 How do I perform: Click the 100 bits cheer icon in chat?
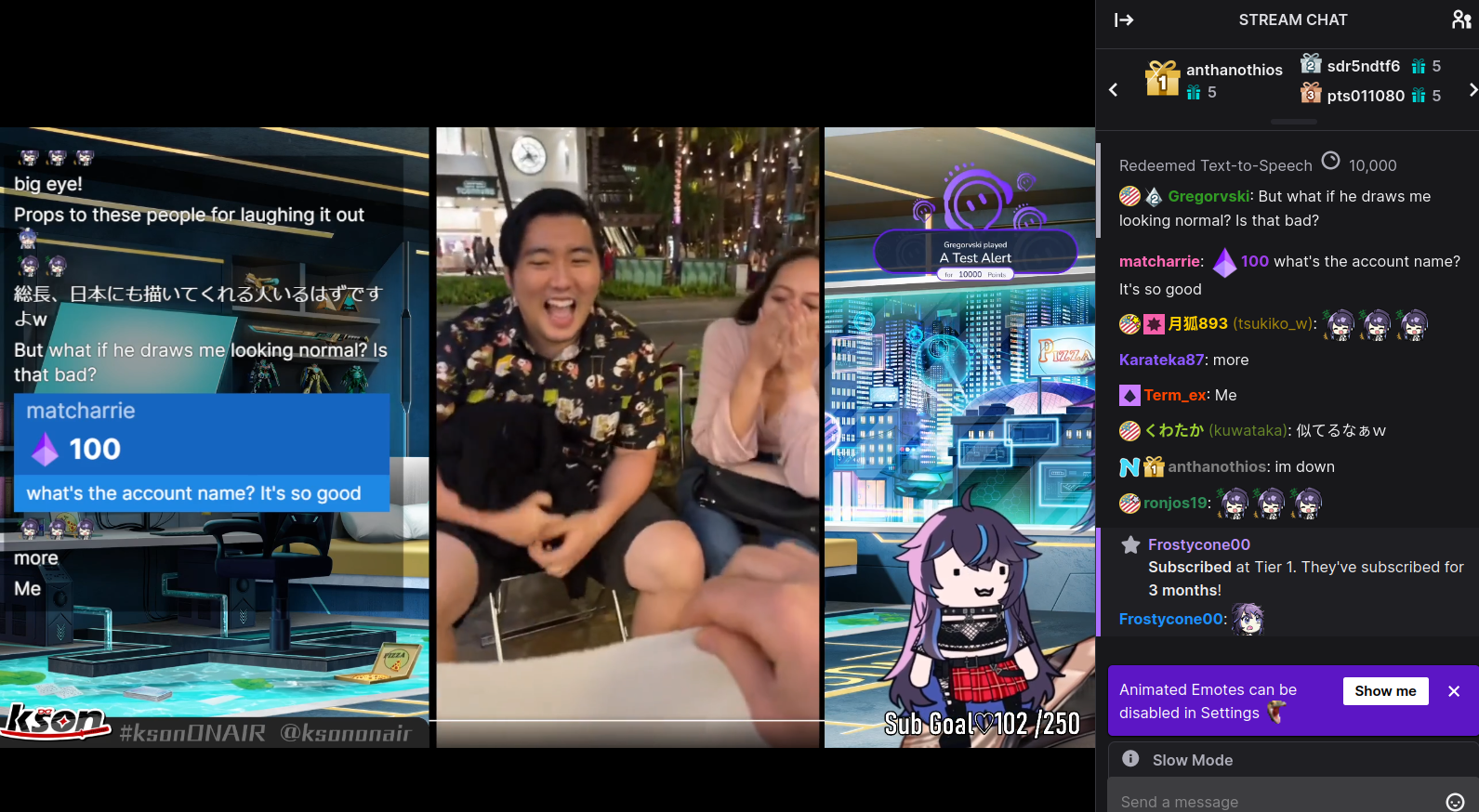1225,262
